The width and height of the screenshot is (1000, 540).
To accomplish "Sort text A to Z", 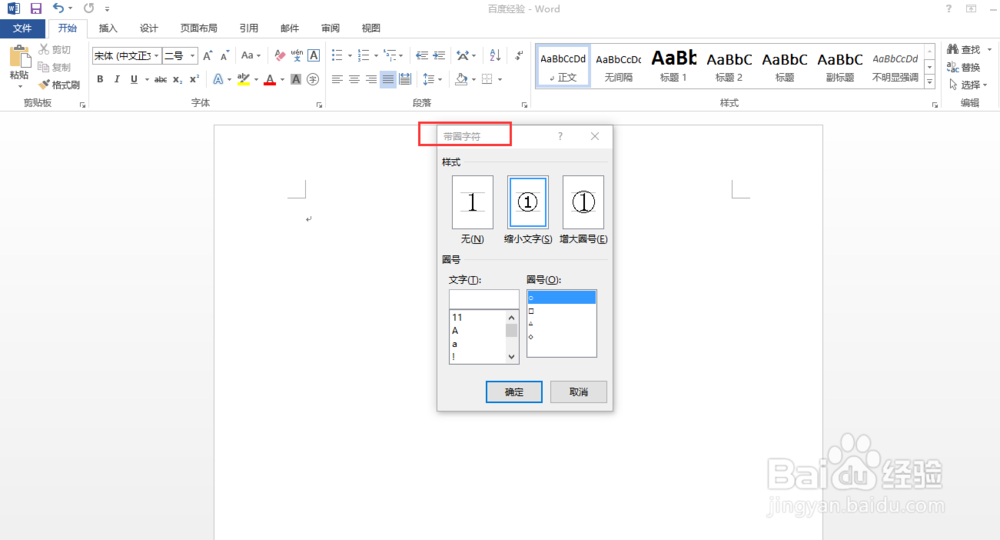I will [x=495, y=55].
